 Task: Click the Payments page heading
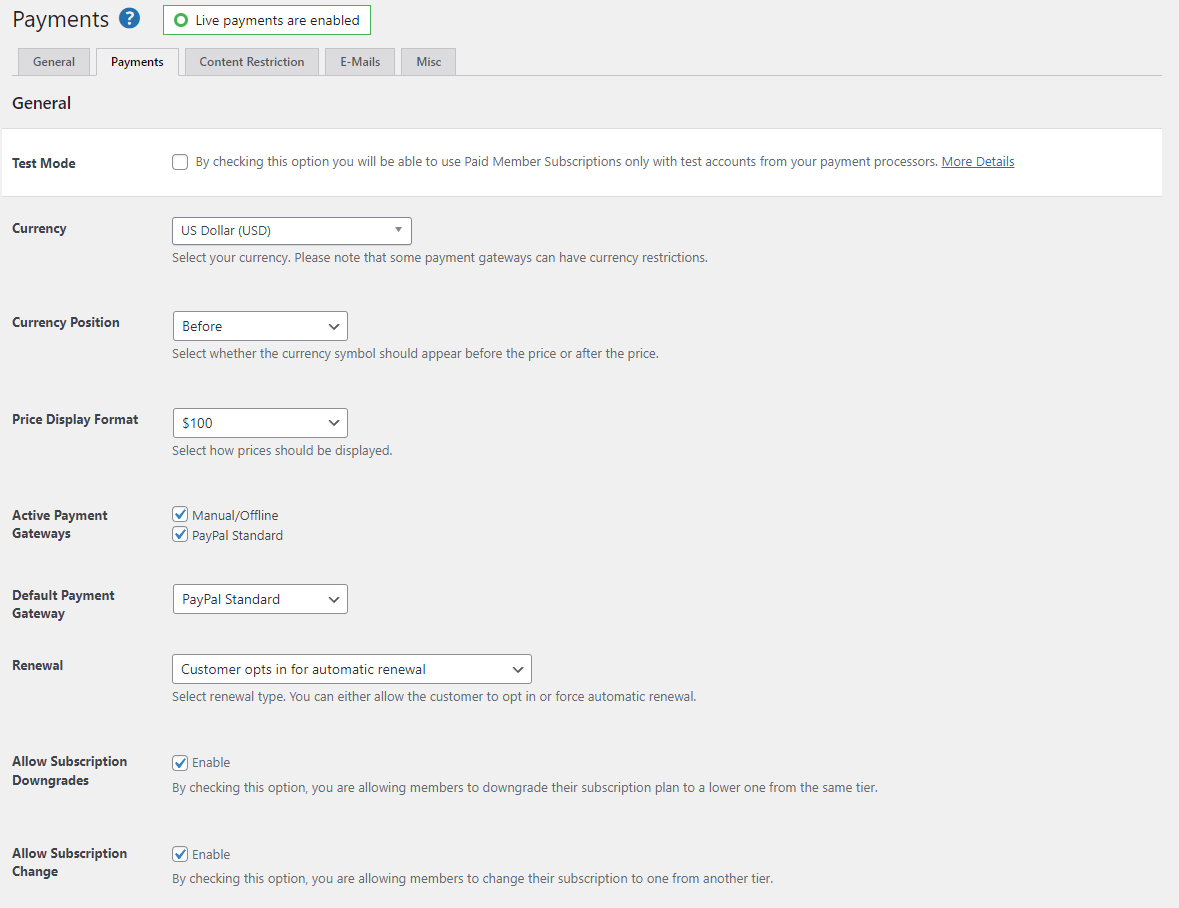[x=60, y=19]
